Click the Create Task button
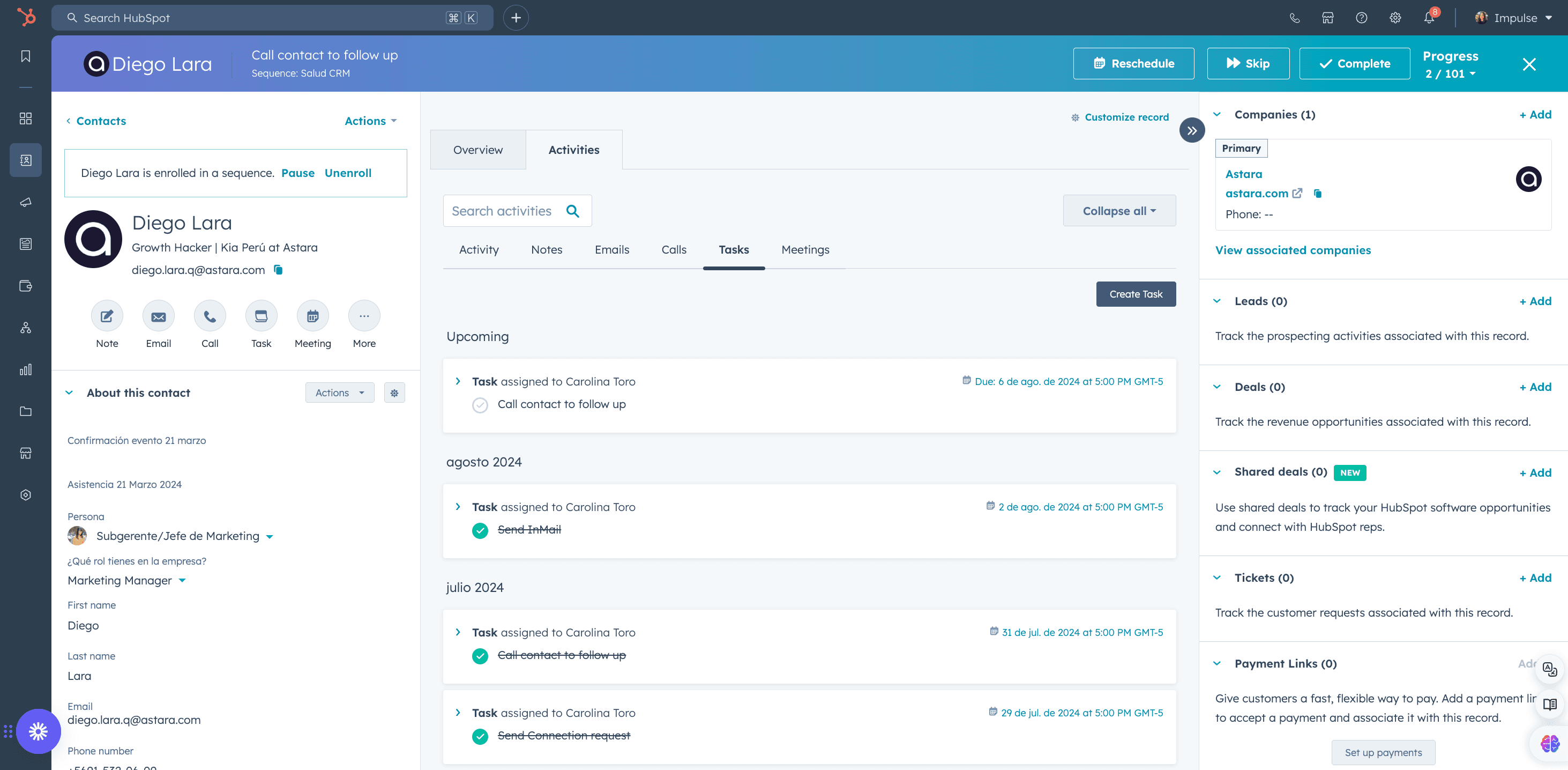The width and height of the screenshot is (1568, 770). (1136, 294)
